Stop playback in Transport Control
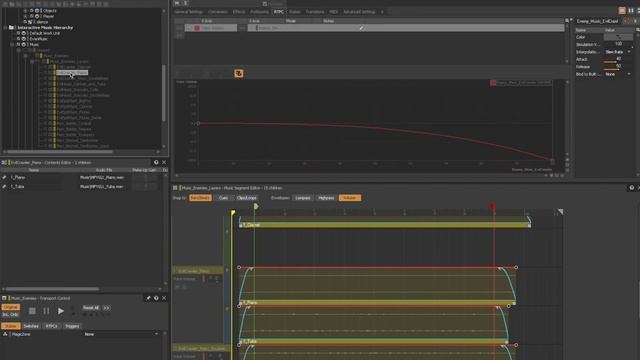The width and height of the screenshot is (640, 360). (32, 311)
